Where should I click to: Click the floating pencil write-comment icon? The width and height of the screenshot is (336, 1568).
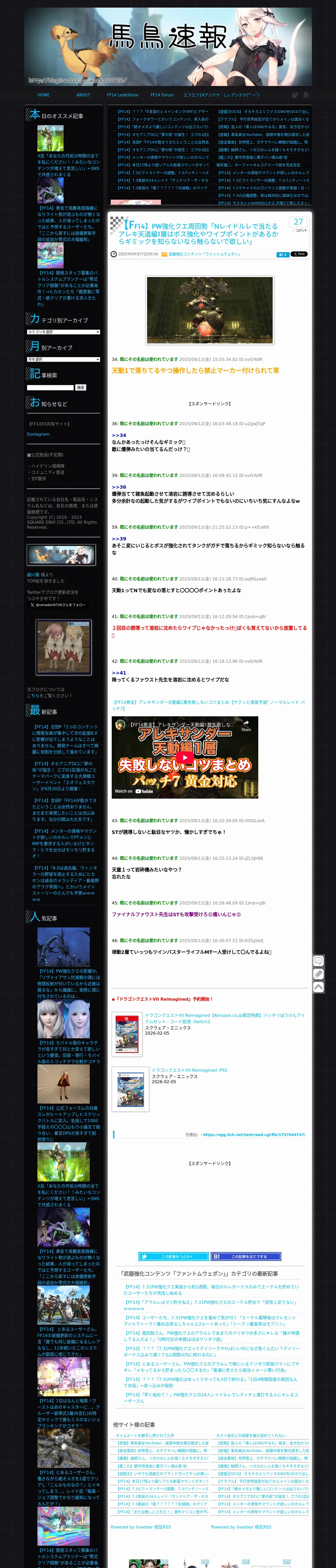tap(318, 974)
